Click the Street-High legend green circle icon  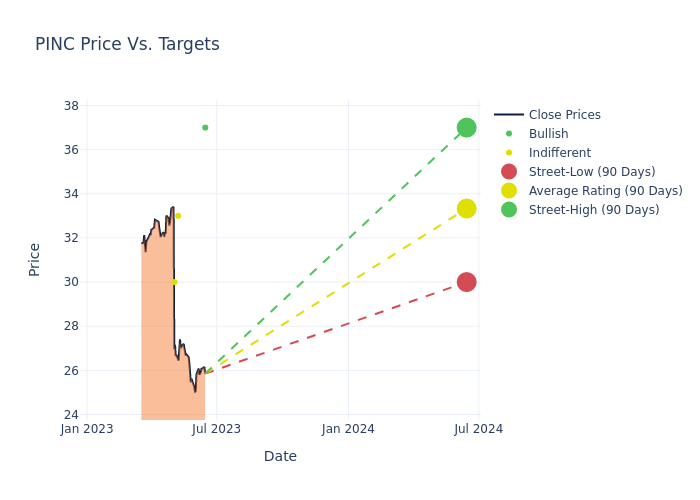pyautogui.click(x=509, y=210)
